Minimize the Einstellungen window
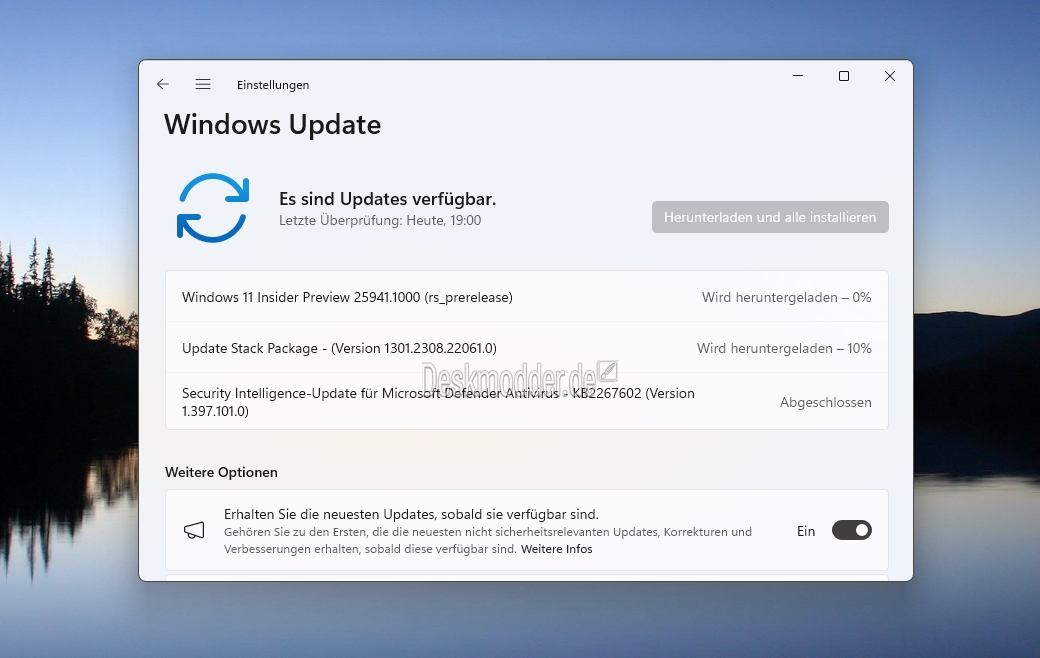The width and height of the screenshot is (1040, 658). tap(798, 76)
